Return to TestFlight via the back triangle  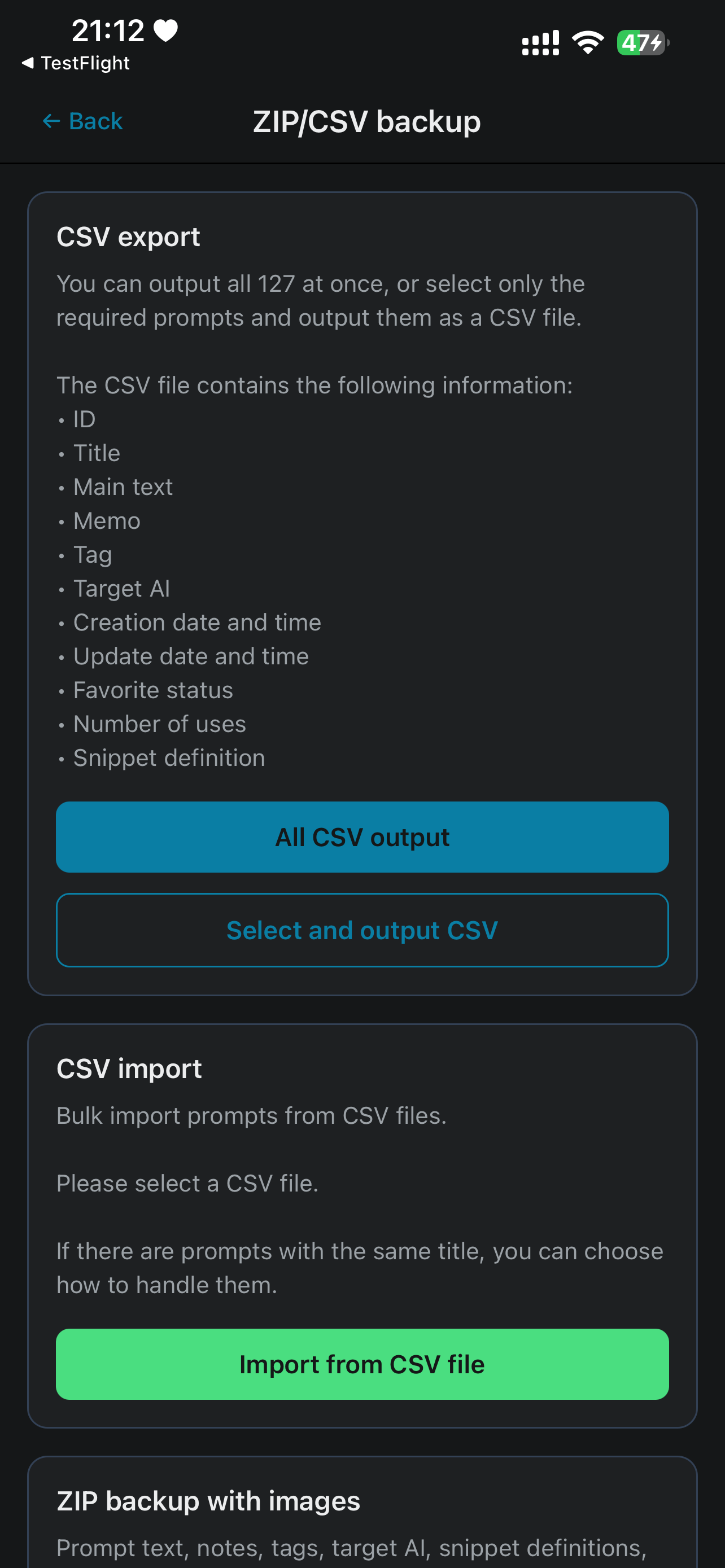click(28, 63)
